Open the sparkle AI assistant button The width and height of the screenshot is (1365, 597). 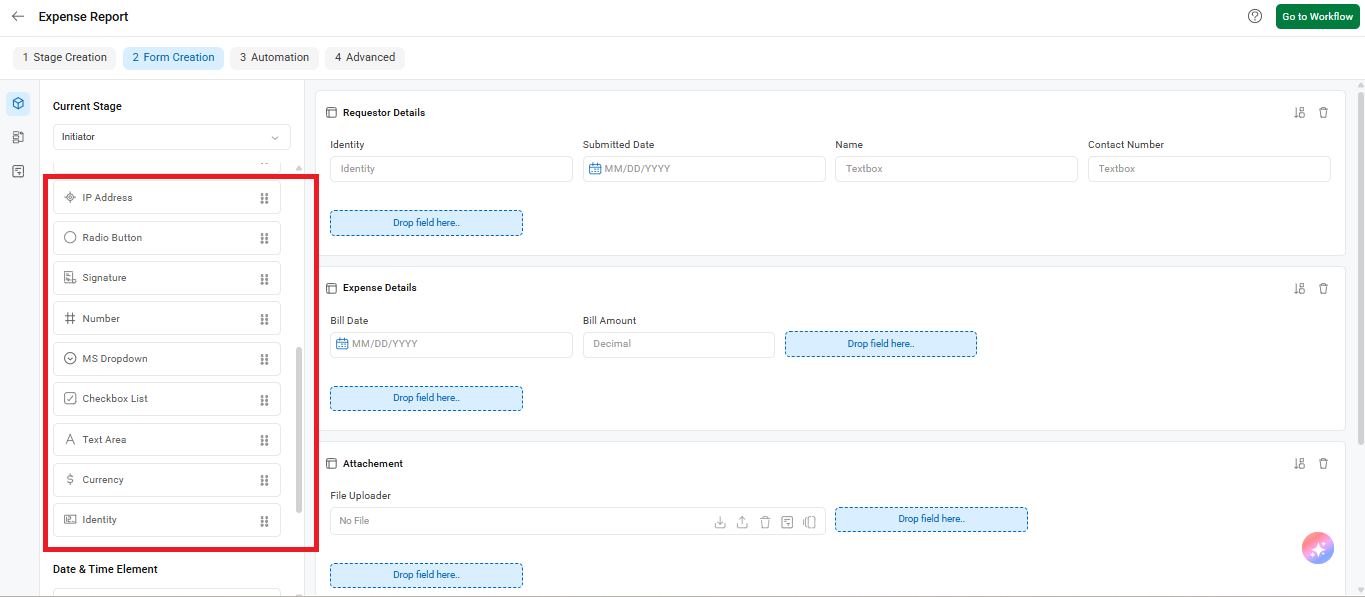pyautogui.click(x=1317, y=548)
